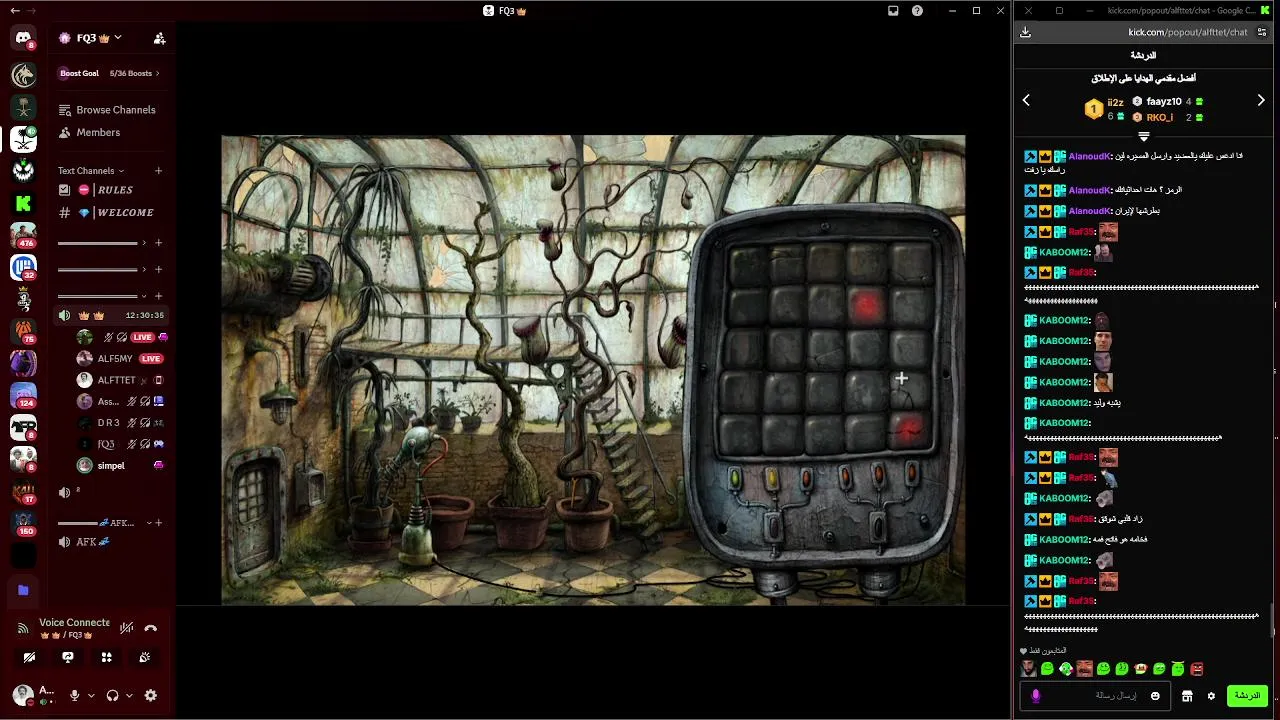Viewport: 1280px width, 720px height.
Task: Open the FQ3 server dropdown menu
Action: tap(91, 38)
